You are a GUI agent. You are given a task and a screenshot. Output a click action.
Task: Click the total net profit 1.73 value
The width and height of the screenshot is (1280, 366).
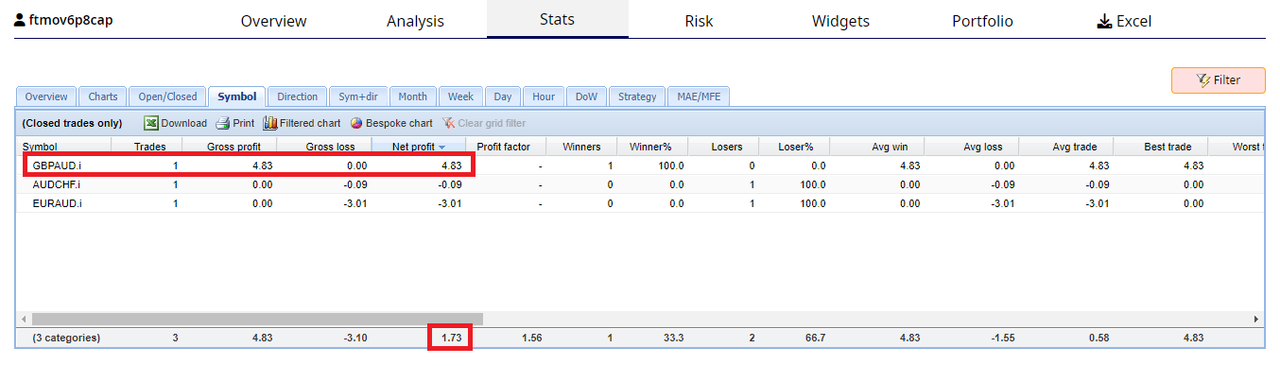point(451,338)
